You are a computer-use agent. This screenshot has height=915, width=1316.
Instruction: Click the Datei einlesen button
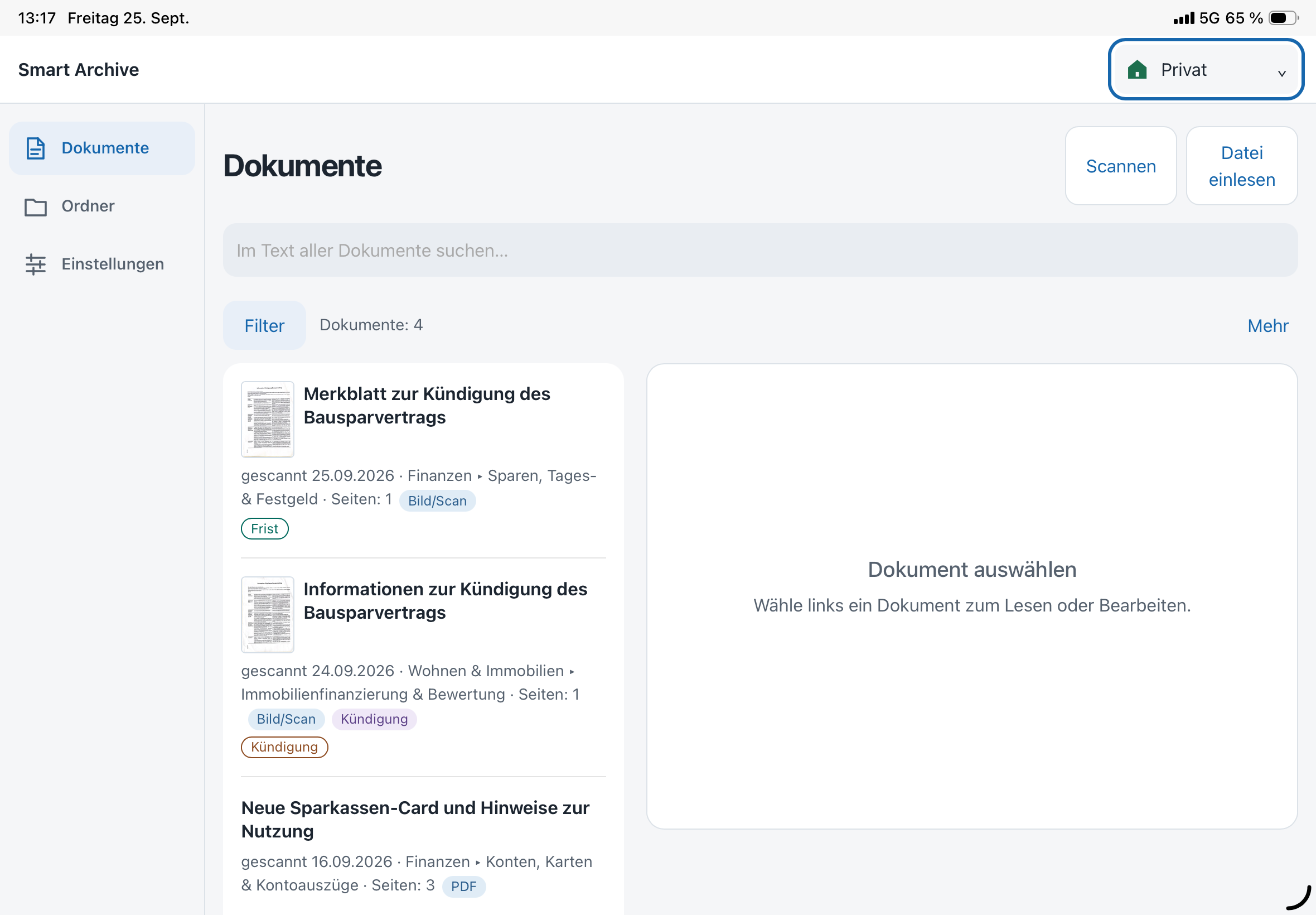(x=1241, y=166)
